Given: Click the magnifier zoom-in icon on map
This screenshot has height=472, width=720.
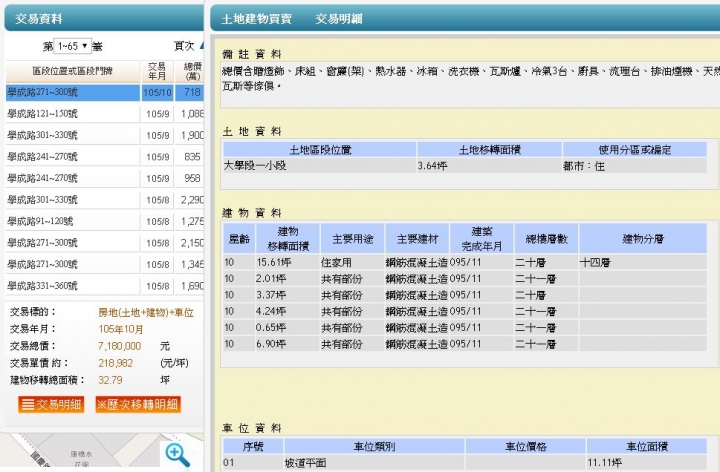Looking at the screenshot, I should pos(177,454).
